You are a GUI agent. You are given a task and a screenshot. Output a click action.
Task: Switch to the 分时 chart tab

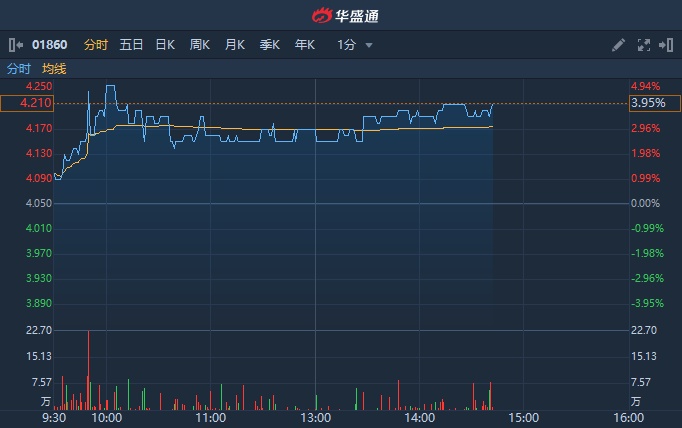coord(95,45)
